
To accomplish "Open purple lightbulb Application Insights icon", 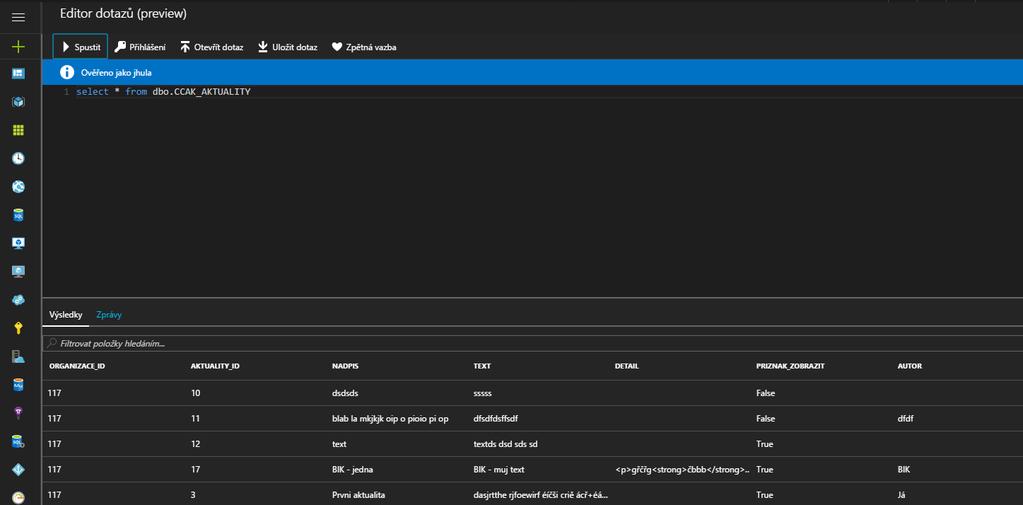I will point(18,412).
